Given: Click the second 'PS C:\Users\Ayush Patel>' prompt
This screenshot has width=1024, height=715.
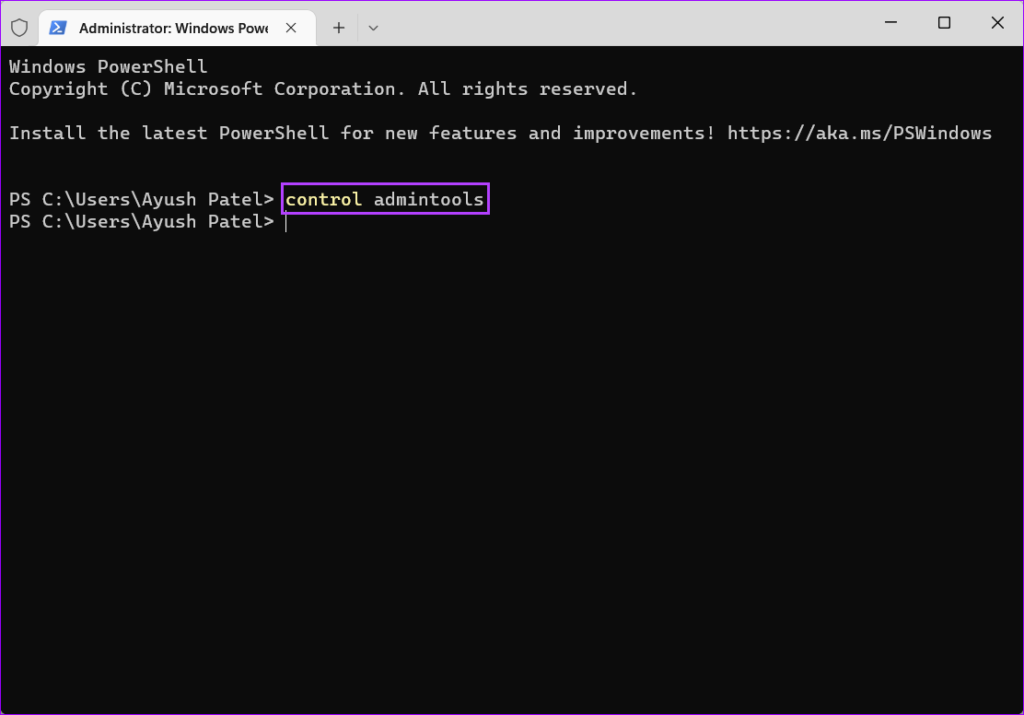Looking at the screenshot, I should coord(141,222).
